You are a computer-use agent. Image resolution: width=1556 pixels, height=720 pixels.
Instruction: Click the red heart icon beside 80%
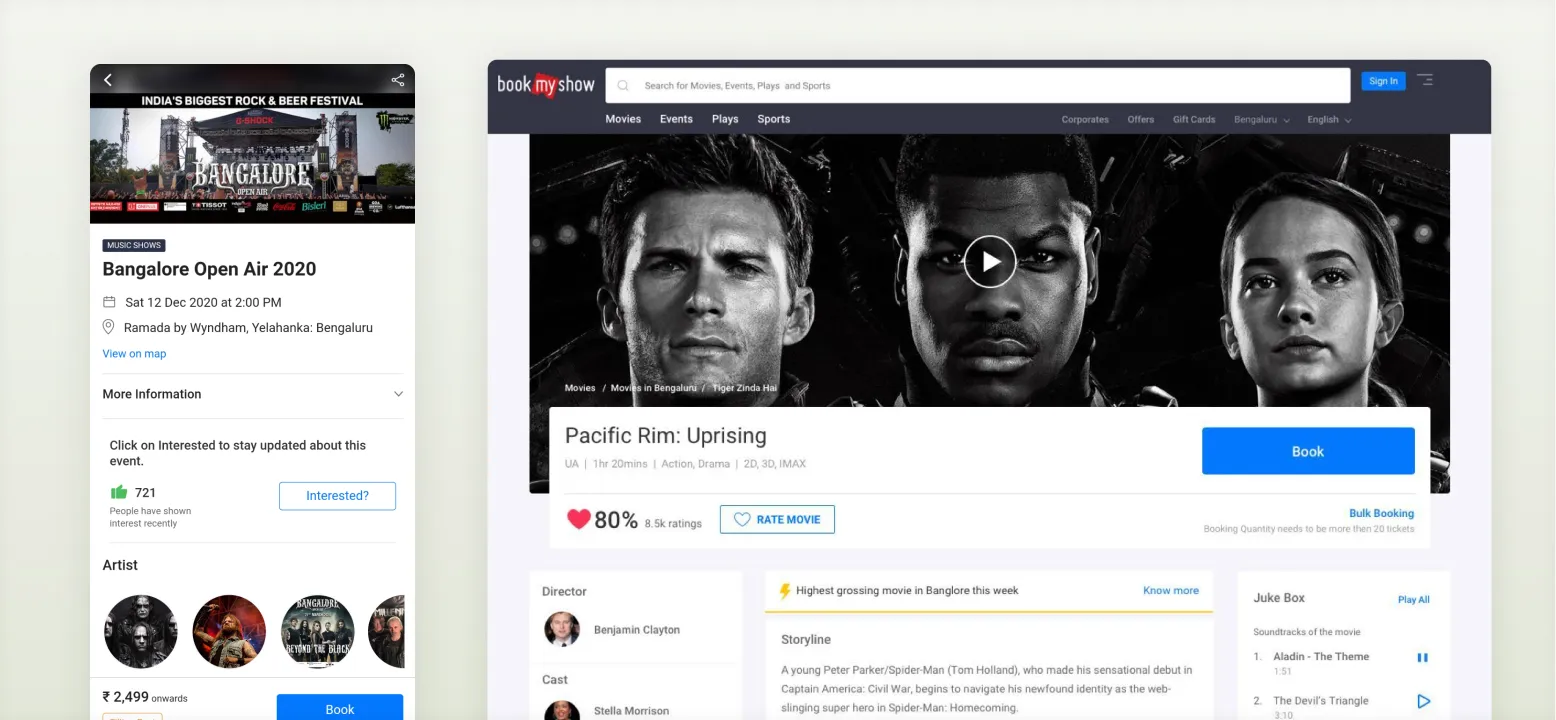[x=578, y=519]
